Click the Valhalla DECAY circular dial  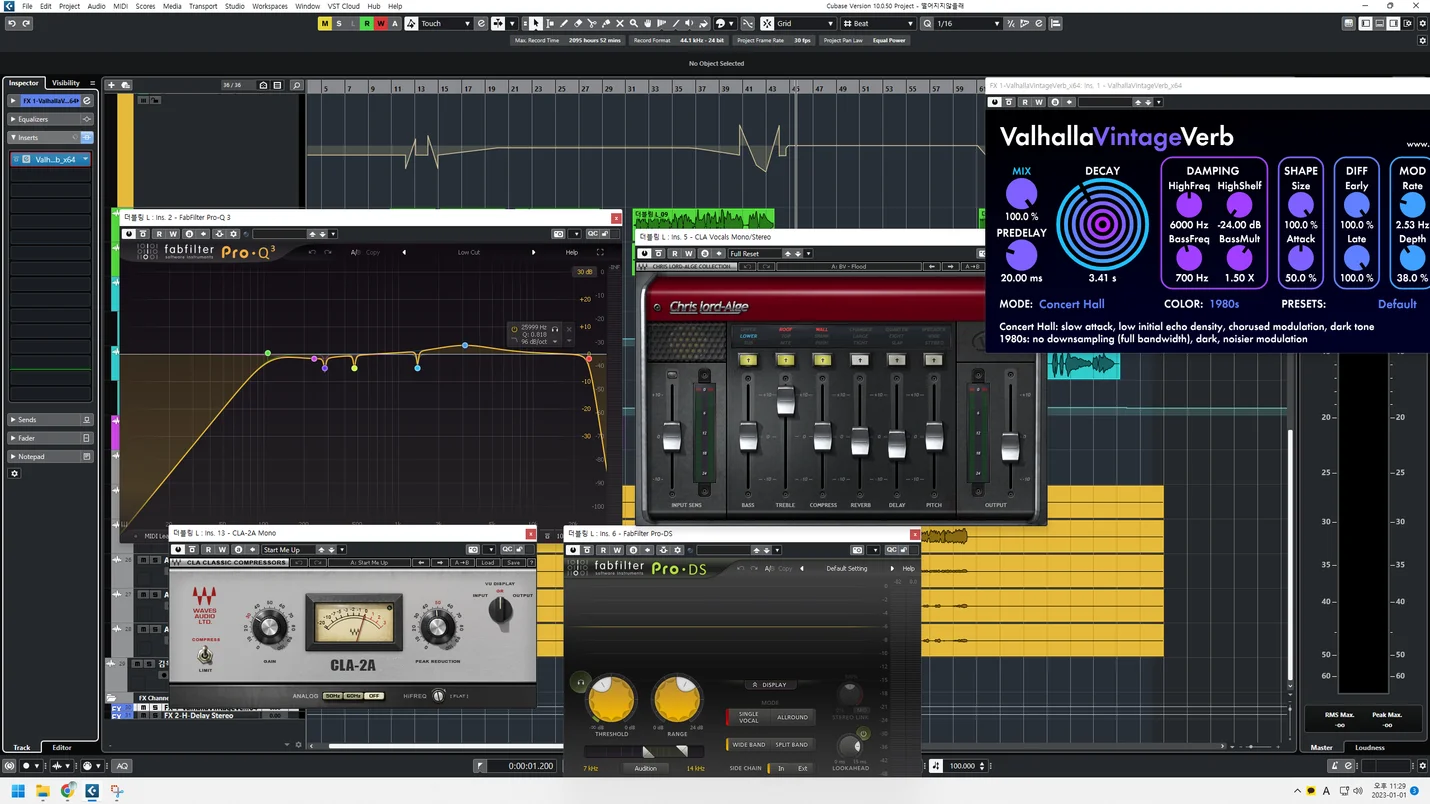pos(1103,224)
